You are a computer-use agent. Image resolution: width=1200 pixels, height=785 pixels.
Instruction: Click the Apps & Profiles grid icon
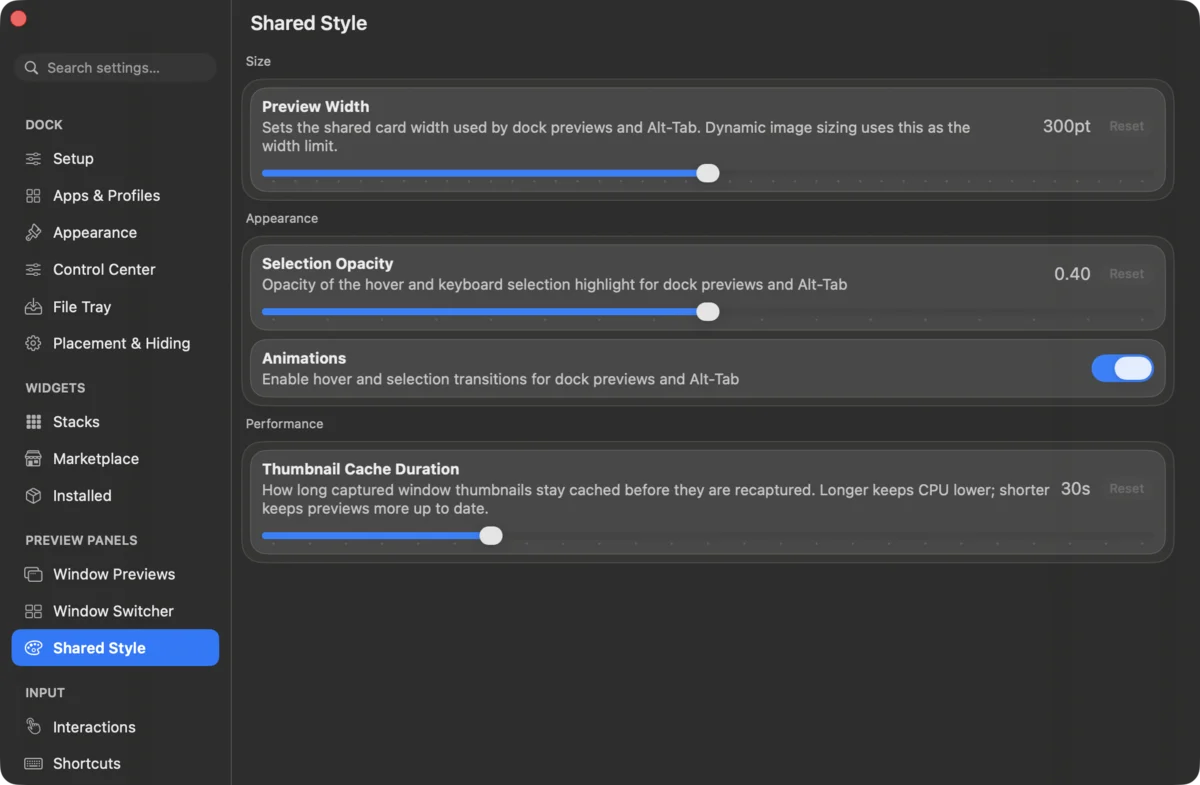tap(33, 196)
